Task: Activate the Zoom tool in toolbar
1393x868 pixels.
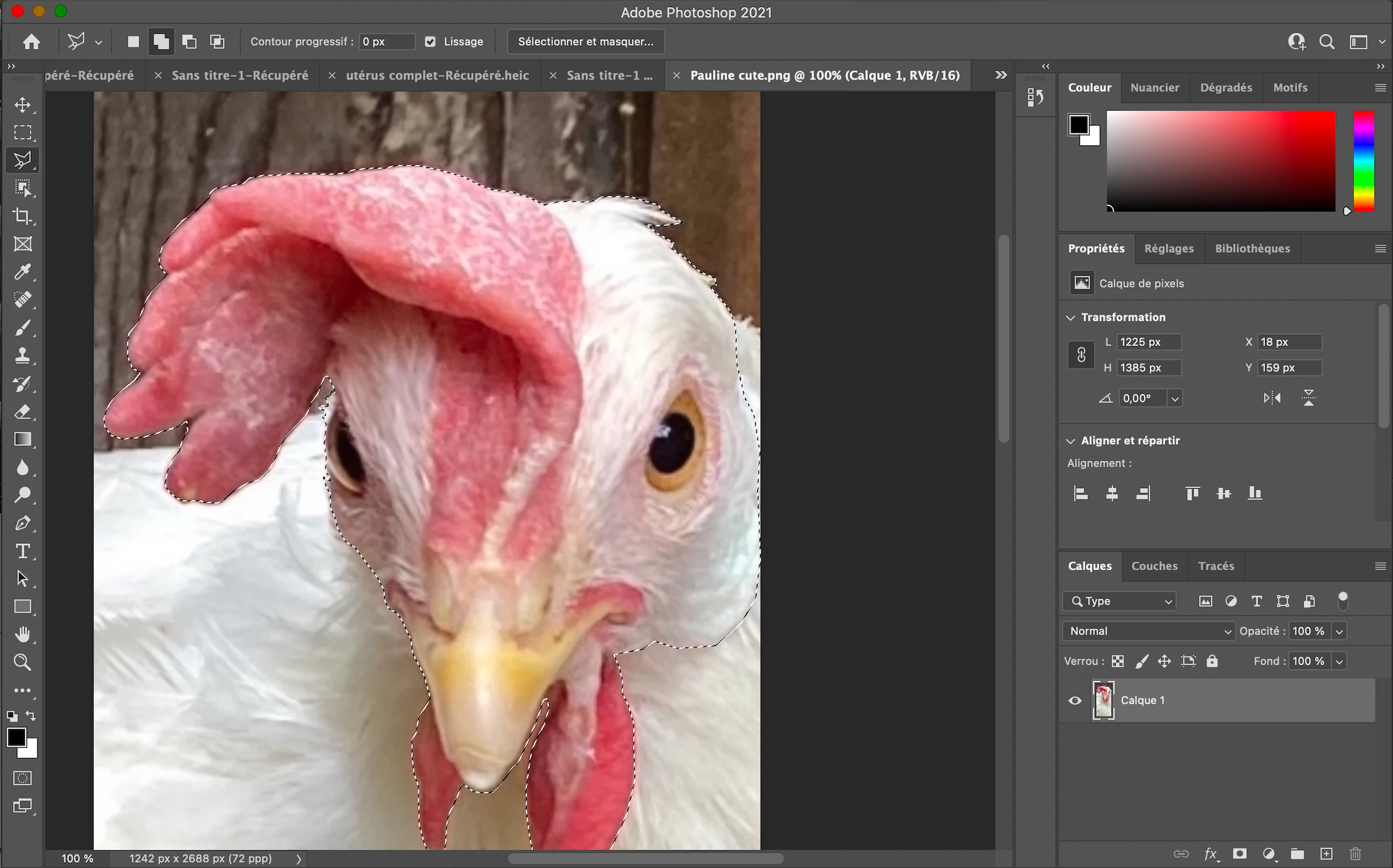Action: point(23,662)
